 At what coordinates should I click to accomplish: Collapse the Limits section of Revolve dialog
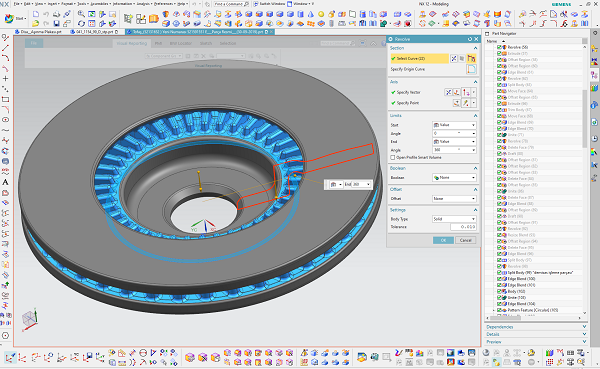coord(475,116)
